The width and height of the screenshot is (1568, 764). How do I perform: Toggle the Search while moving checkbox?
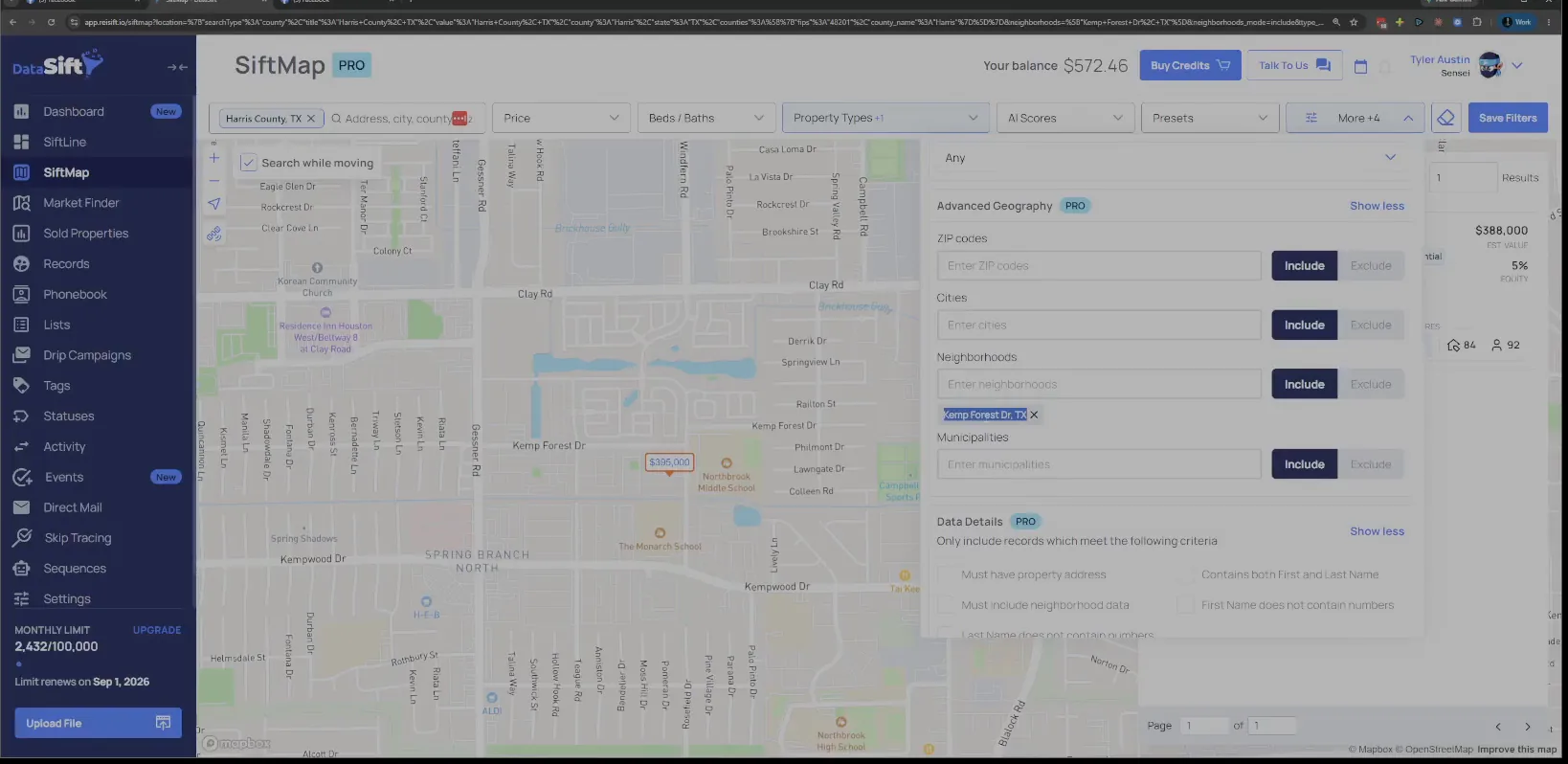click(248, 163)
